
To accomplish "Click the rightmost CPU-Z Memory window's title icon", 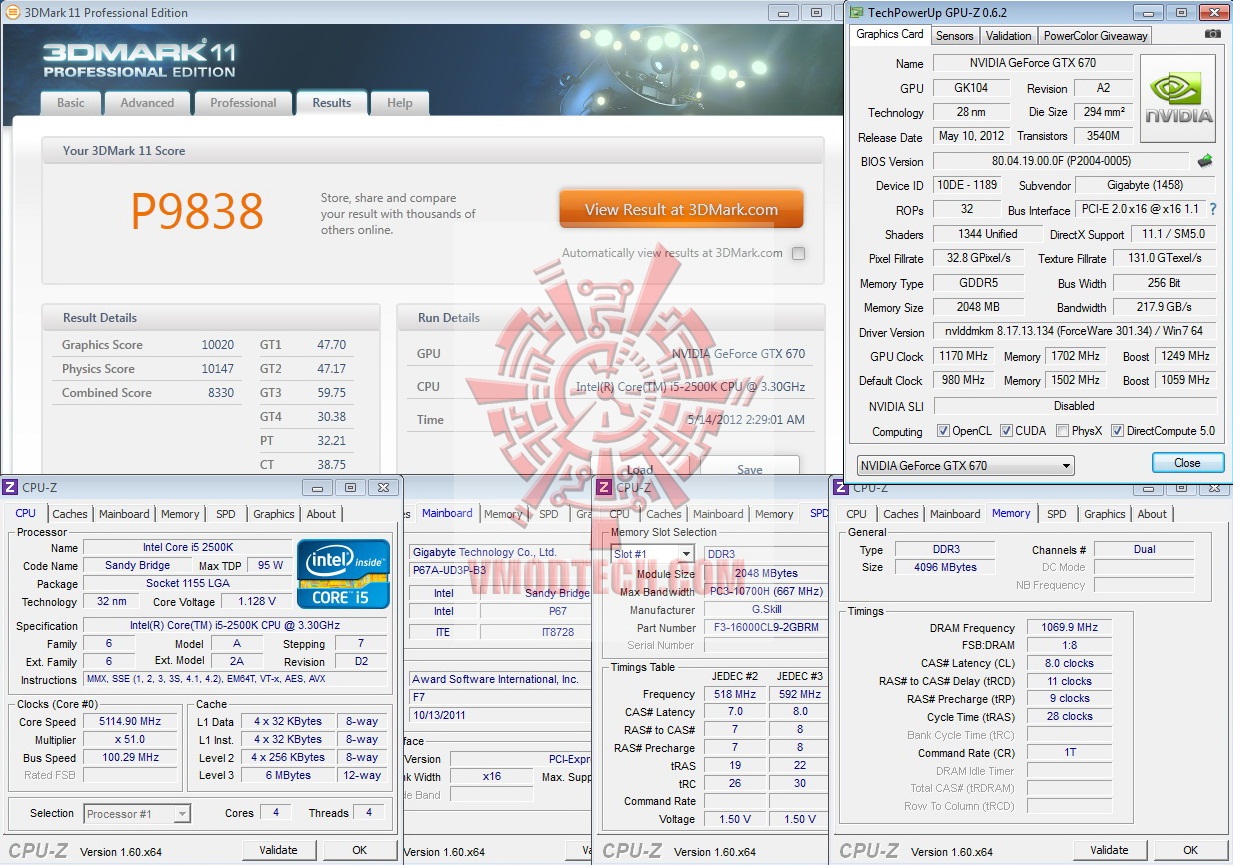I will (x=840, y=487).
